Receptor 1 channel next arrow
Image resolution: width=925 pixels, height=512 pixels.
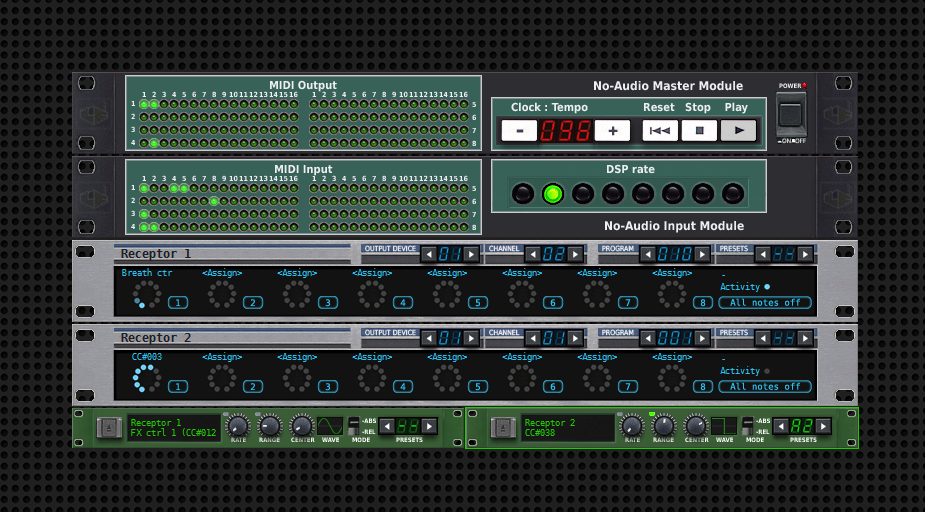(x=575, y=254)
